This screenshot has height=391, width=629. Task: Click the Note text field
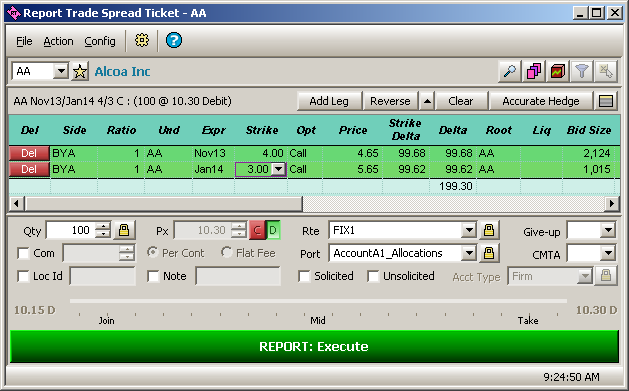pos(238,276)
